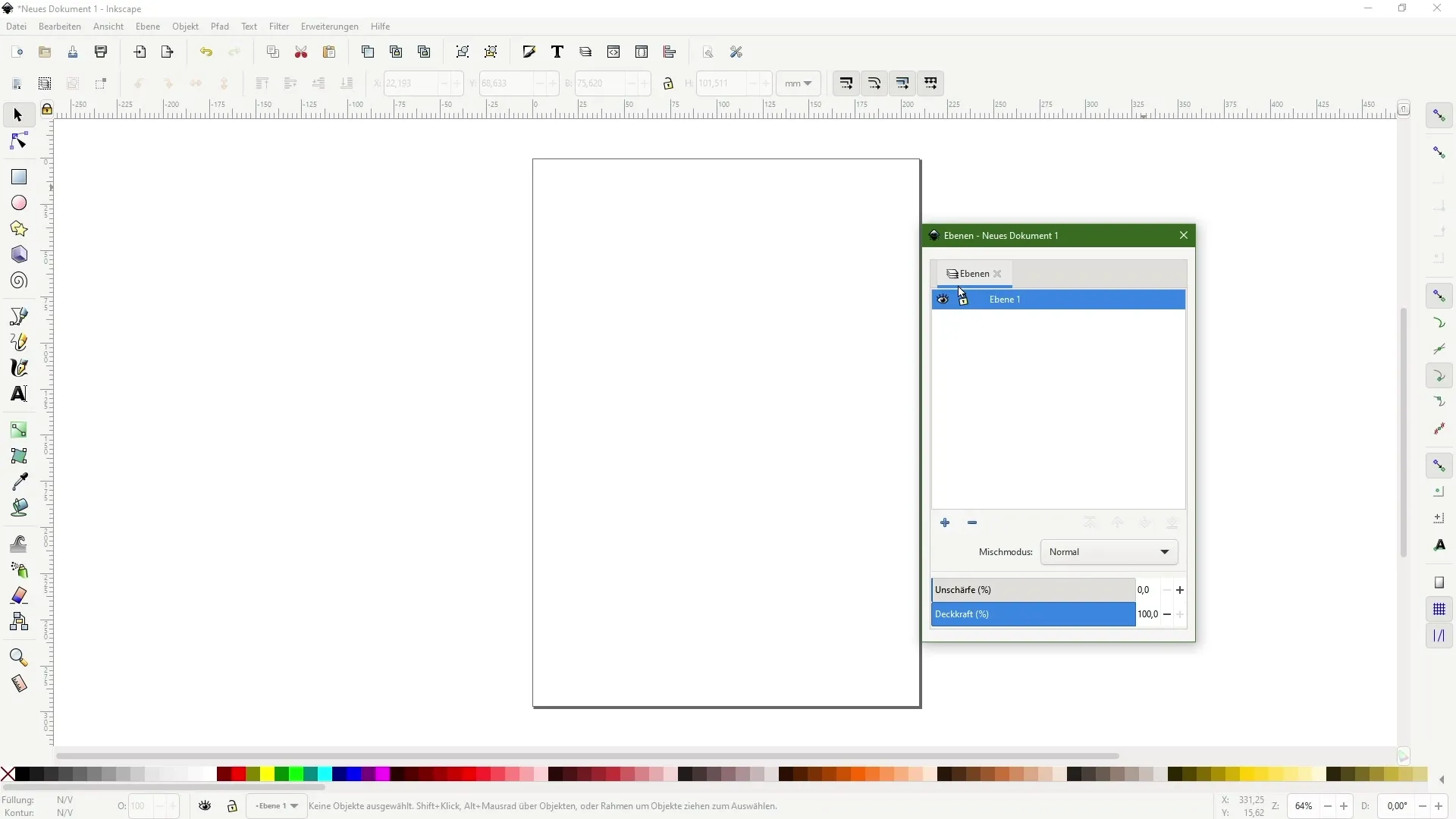Select the Zoom magnifier tool
This screenshot has width=1456, height=819.
tap(19, 657)
